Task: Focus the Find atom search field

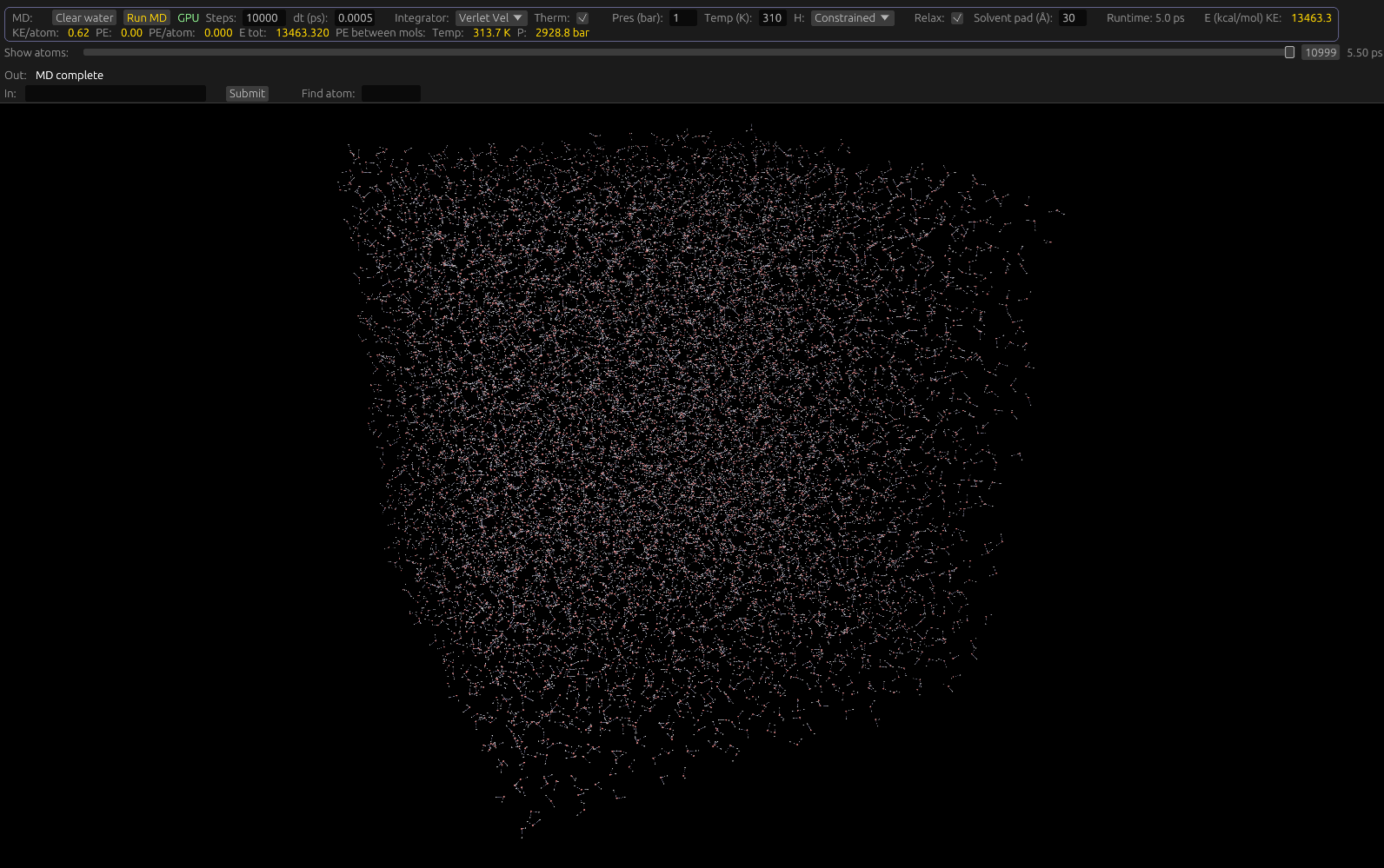Action: pyautogui.click(x=390, y=94)
